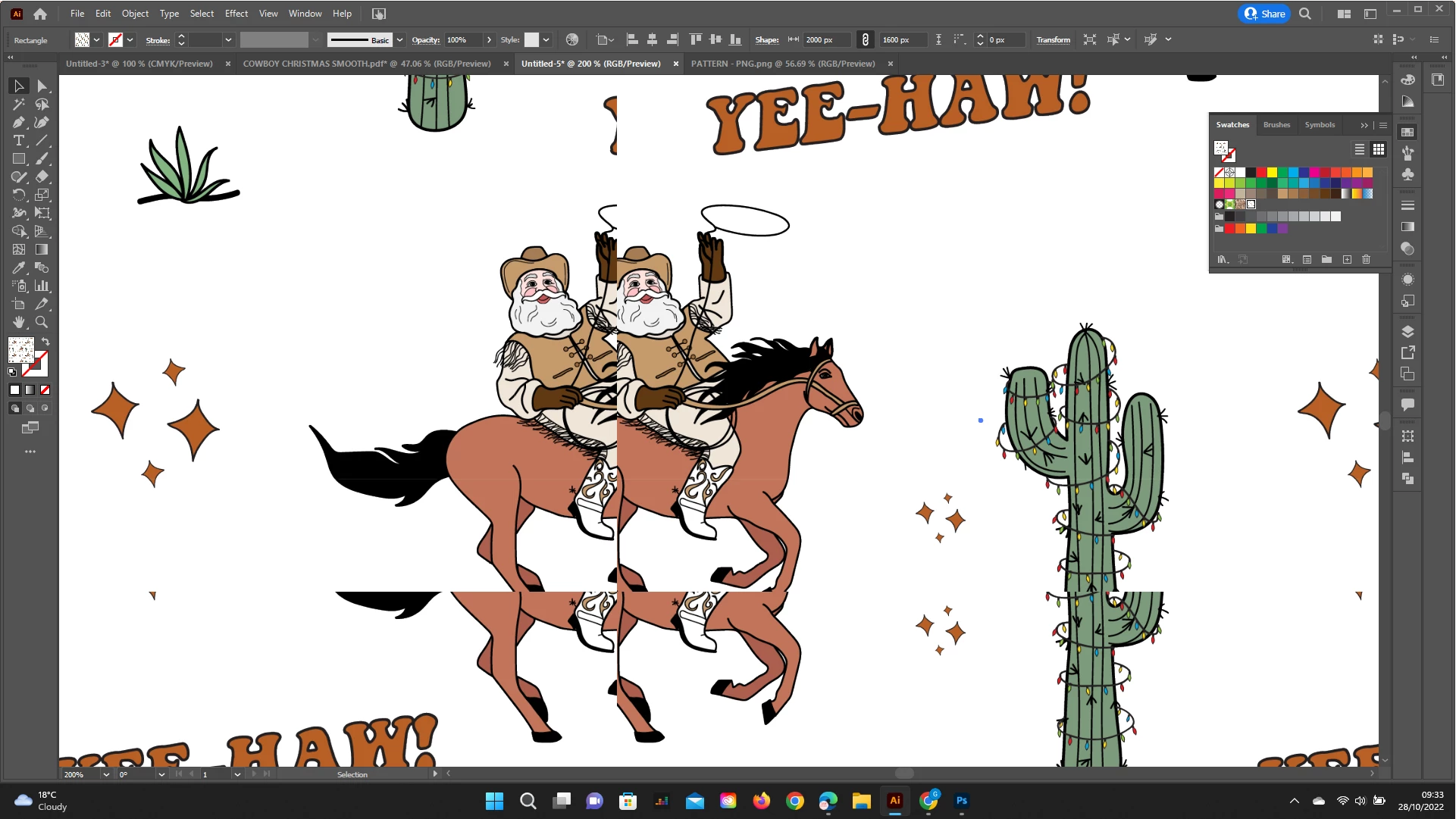Click the Transform link in control bar

point(1053,40)
